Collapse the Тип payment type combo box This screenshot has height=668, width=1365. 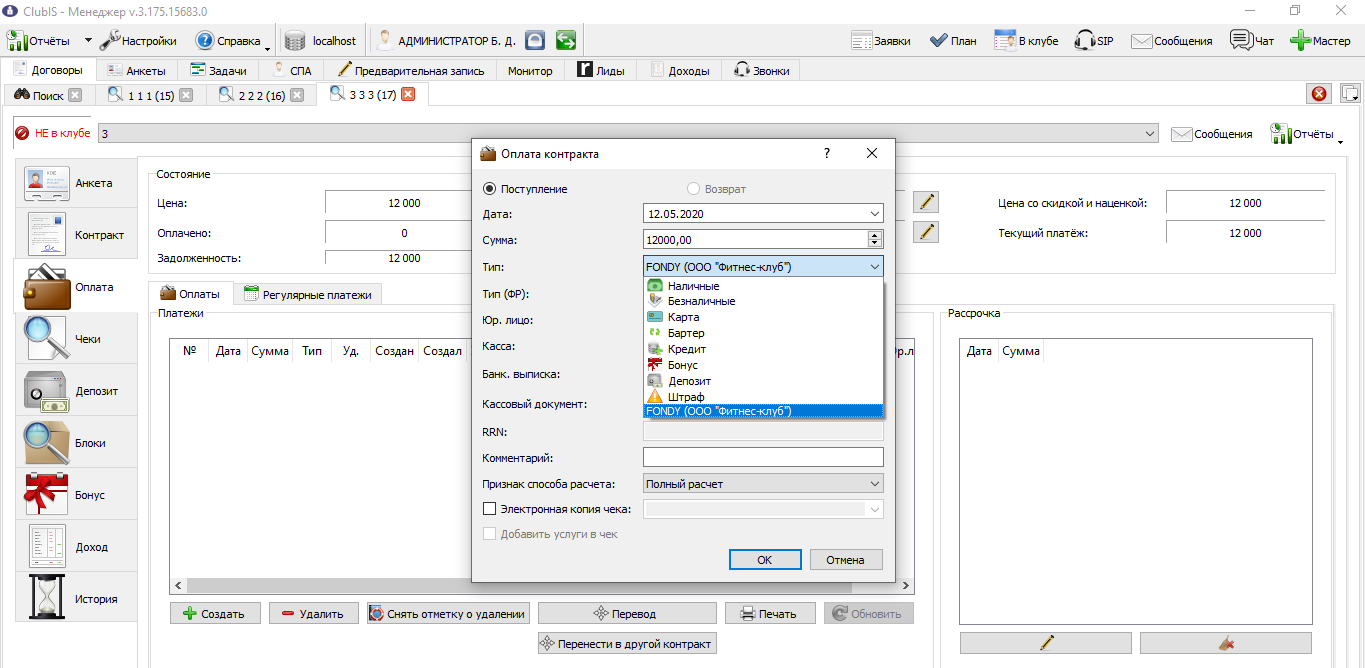pos(875,267)
